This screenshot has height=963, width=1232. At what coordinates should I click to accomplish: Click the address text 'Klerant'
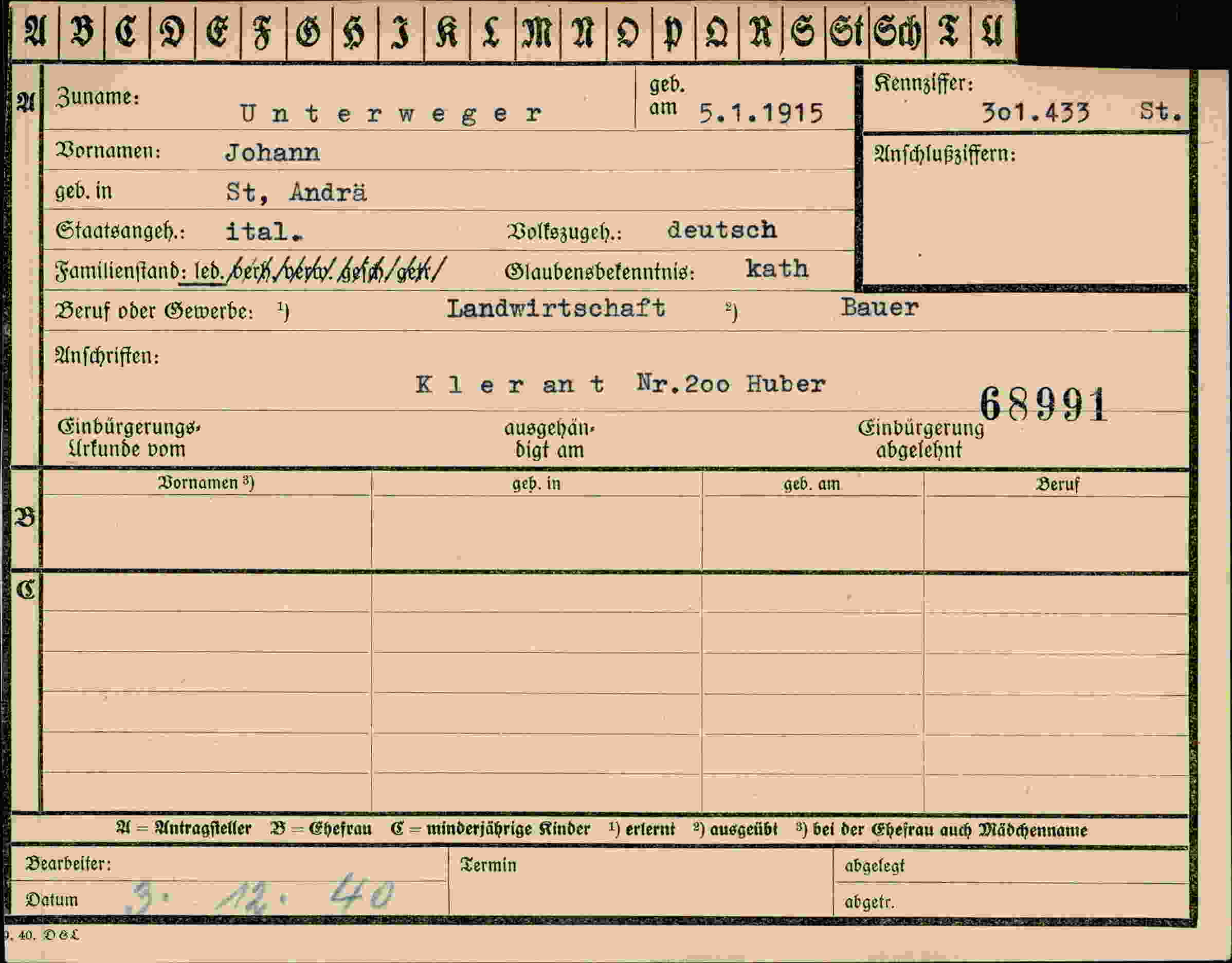(510, 385)
